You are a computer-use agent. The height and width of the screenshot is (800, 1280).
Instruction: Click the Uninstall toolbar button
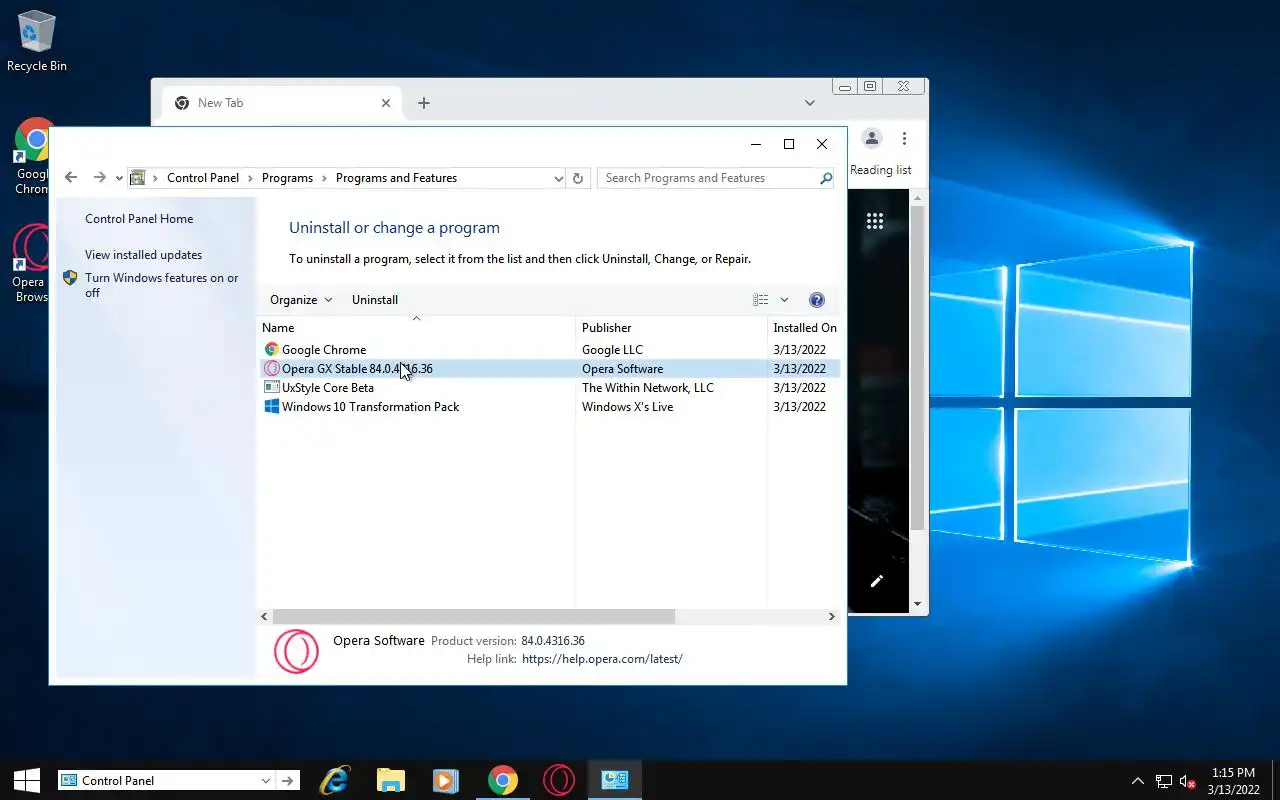(375, 300)
